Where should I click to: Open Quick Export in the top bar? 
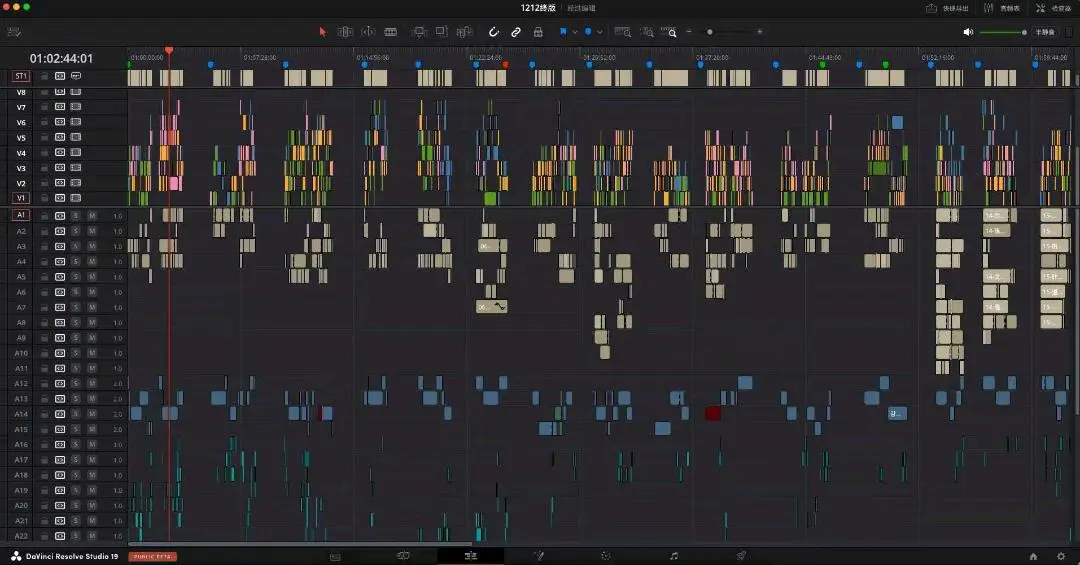pyautogui.click(x=947, y=8)
